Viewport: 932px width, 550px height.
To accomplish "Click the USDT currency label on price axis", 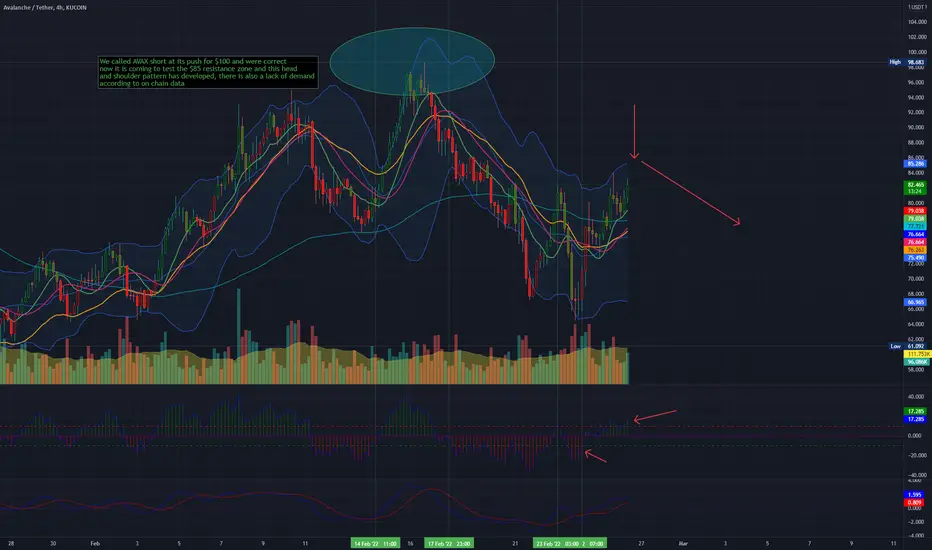I will coord(917,7).
